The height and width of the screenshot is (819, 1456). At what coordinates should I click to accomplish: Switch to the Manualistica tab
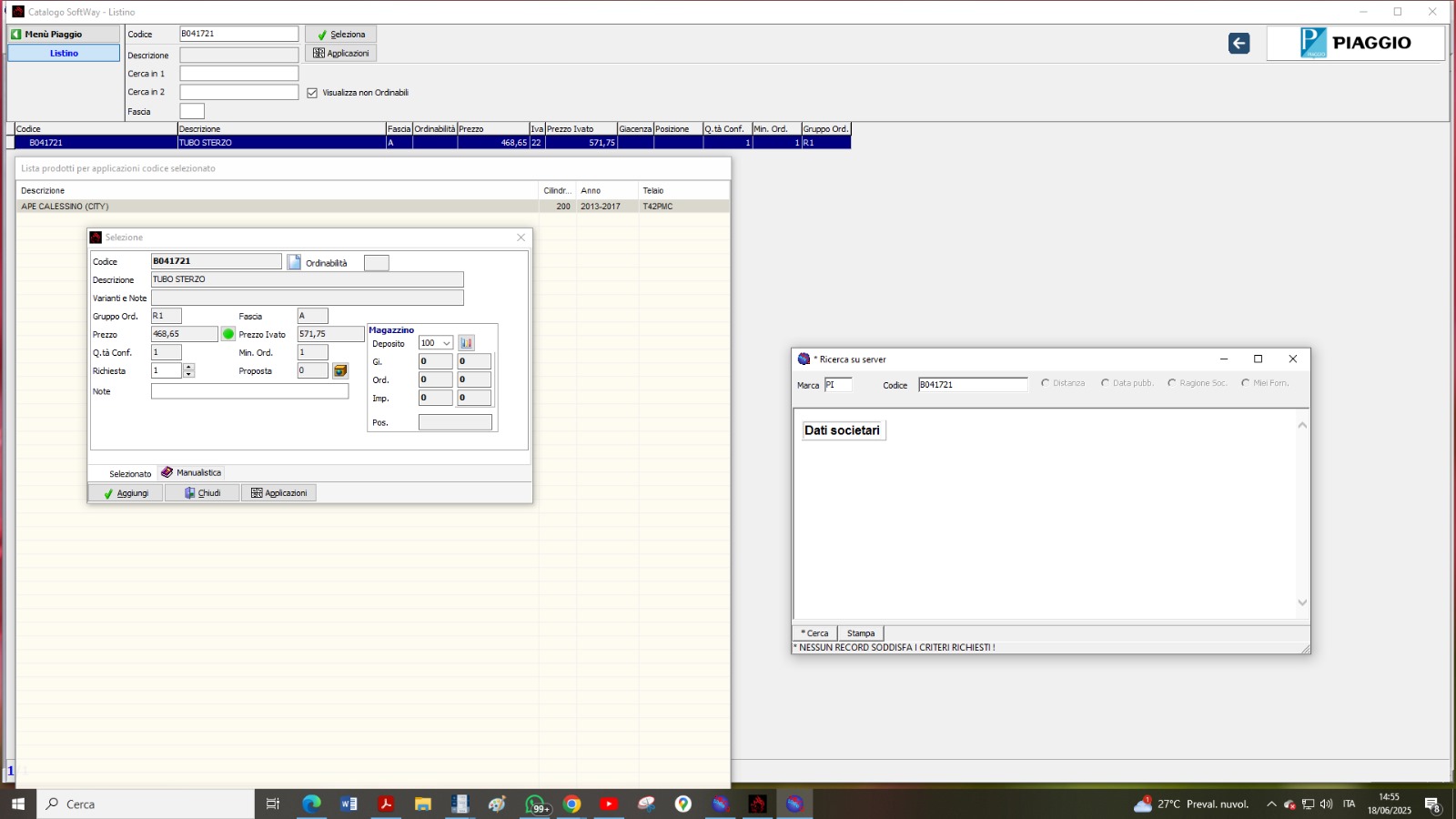[x=191, y=473]
